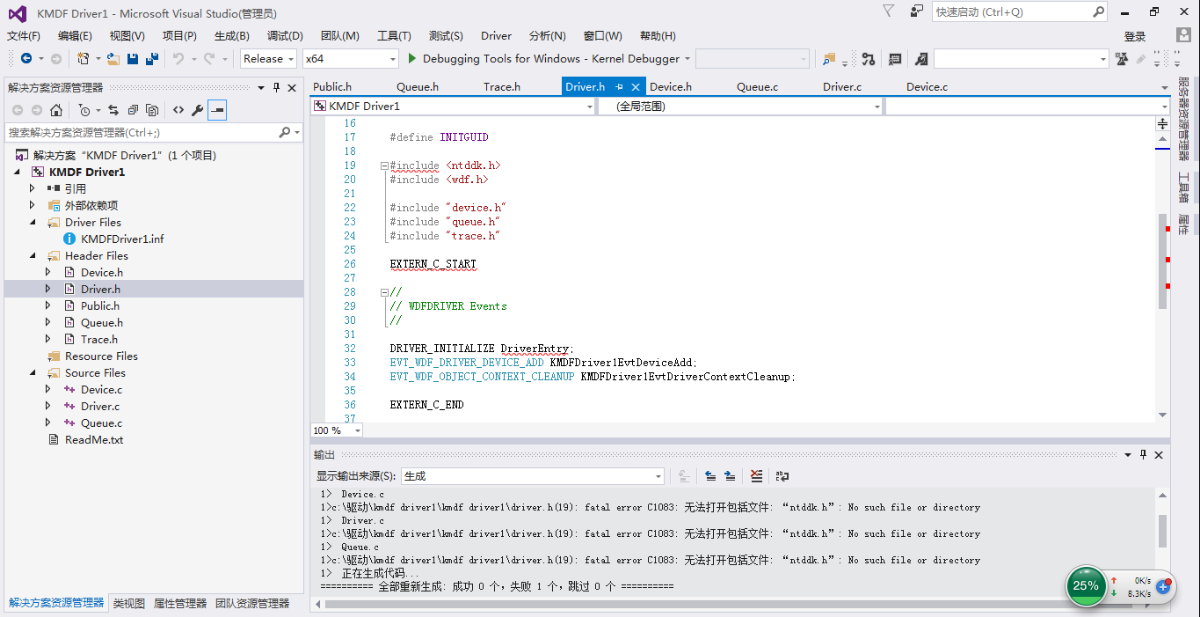
Task: Toggle word wrap in Output panel
Action: 782,476
